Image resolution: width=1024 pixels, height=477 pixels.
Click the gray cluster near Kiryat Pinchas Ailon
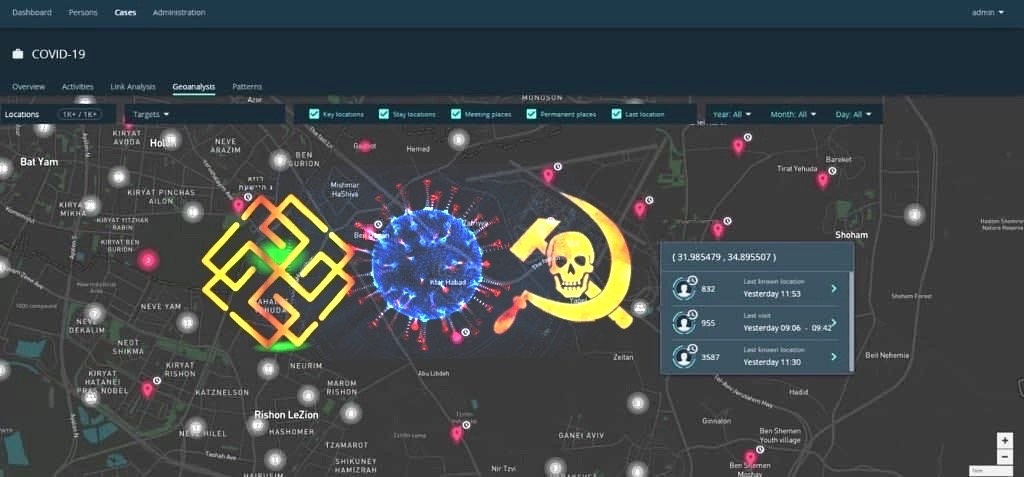193,211
